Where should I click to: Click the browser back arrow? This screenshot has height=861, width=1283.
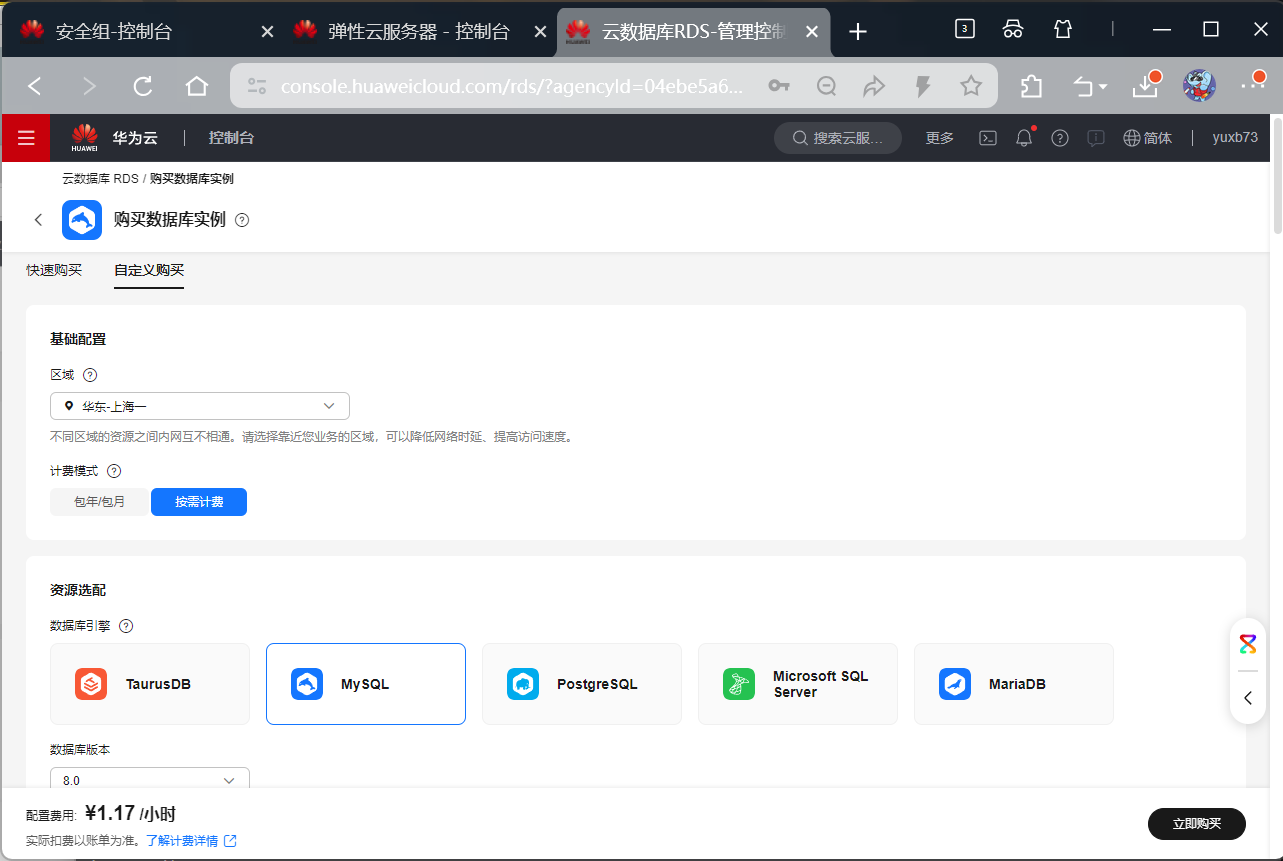point(35,86)
